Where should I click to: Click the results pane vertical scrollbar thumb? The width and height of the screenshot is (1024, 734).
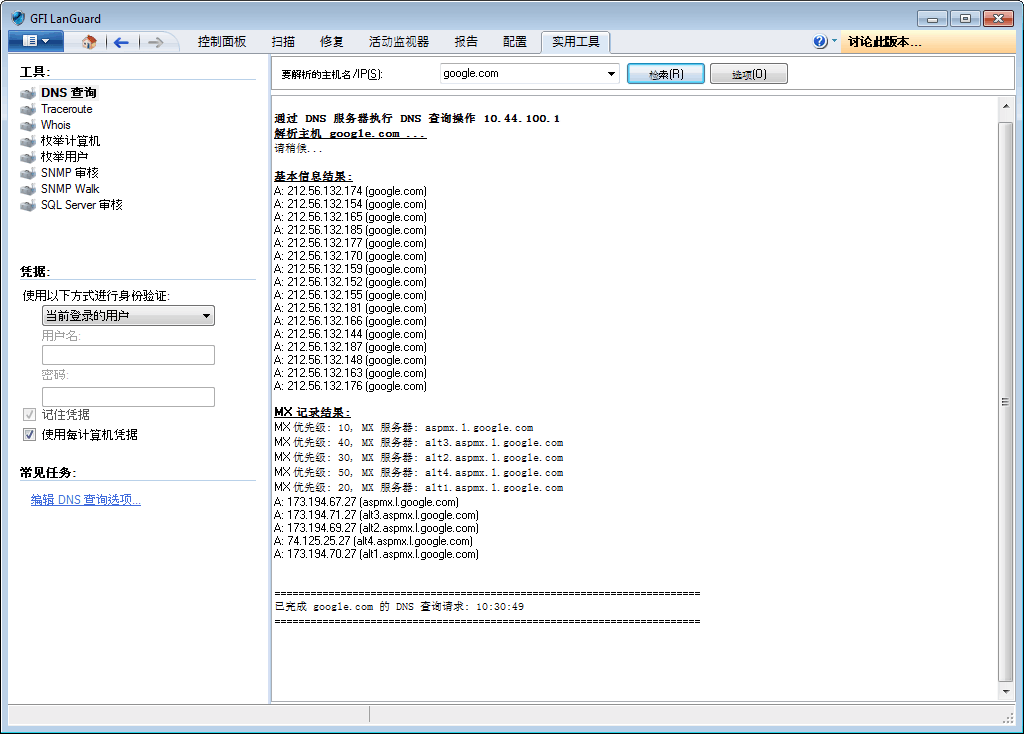coord(1006,400)
